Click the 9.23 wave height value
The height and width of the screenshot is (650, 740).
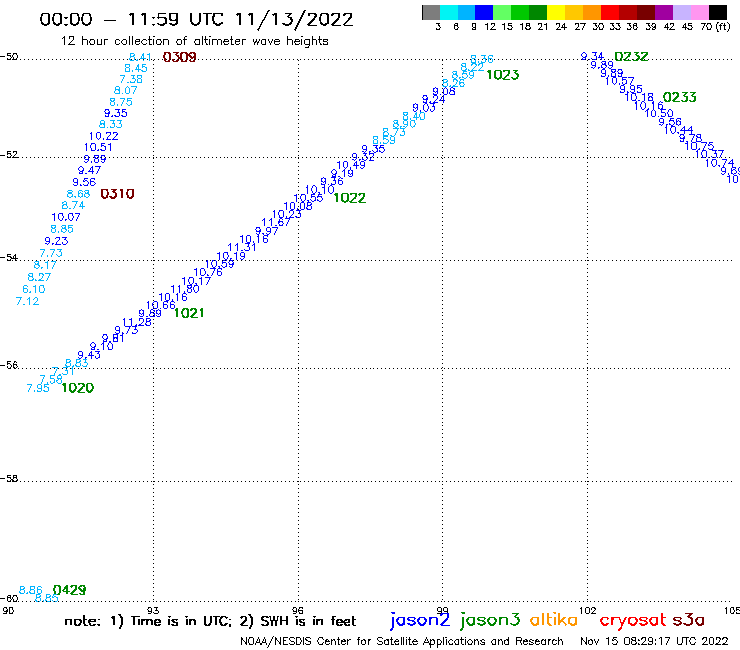[x=57, y=241]
